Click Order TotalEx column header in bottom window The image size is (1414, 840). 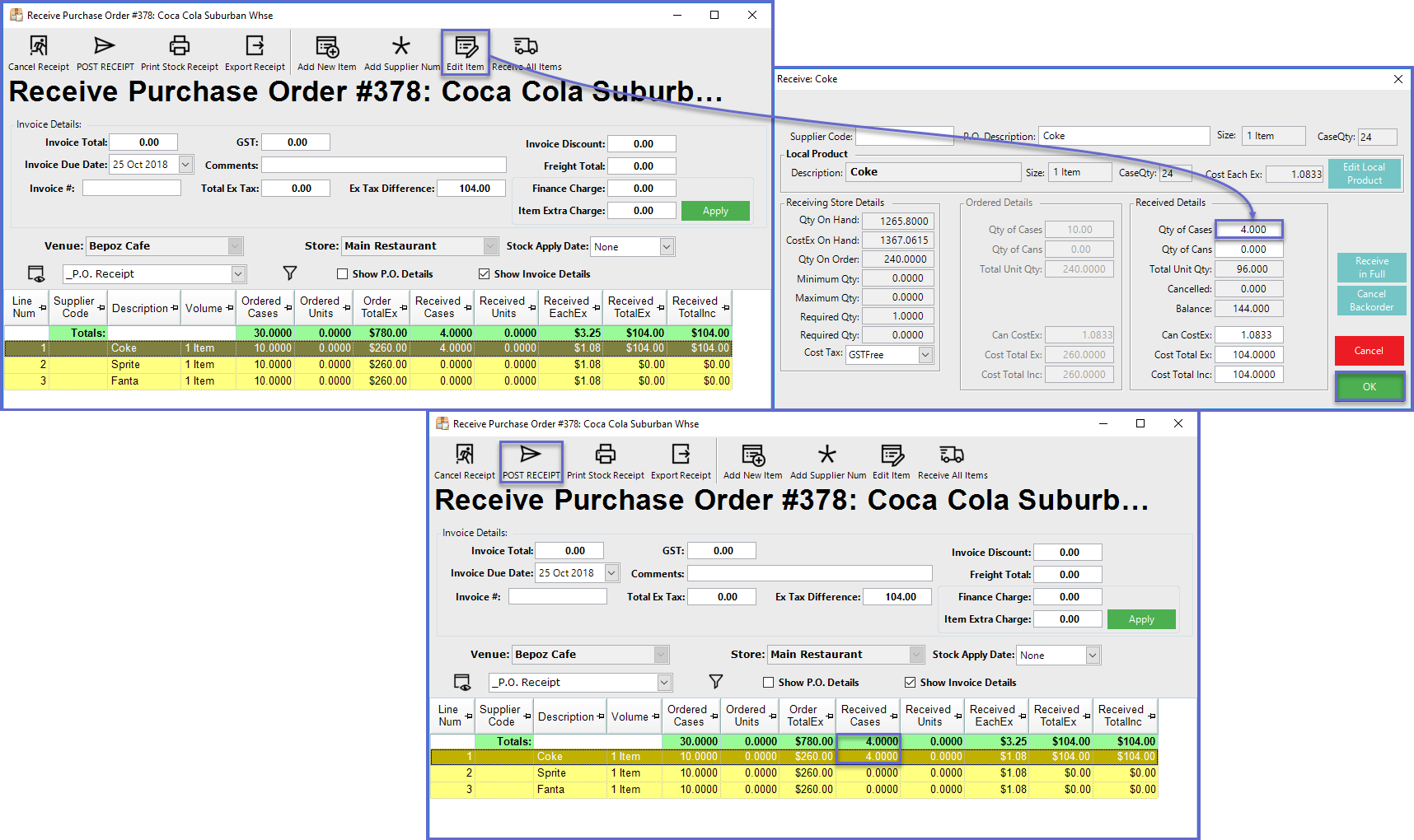809,716
